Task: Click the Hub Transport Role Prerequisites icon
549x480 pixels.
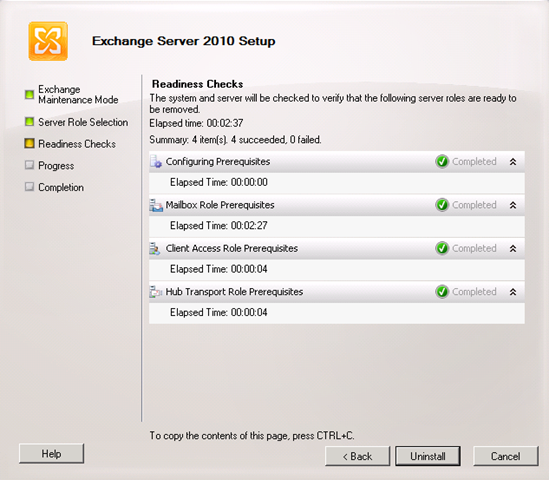Action: 155,292
